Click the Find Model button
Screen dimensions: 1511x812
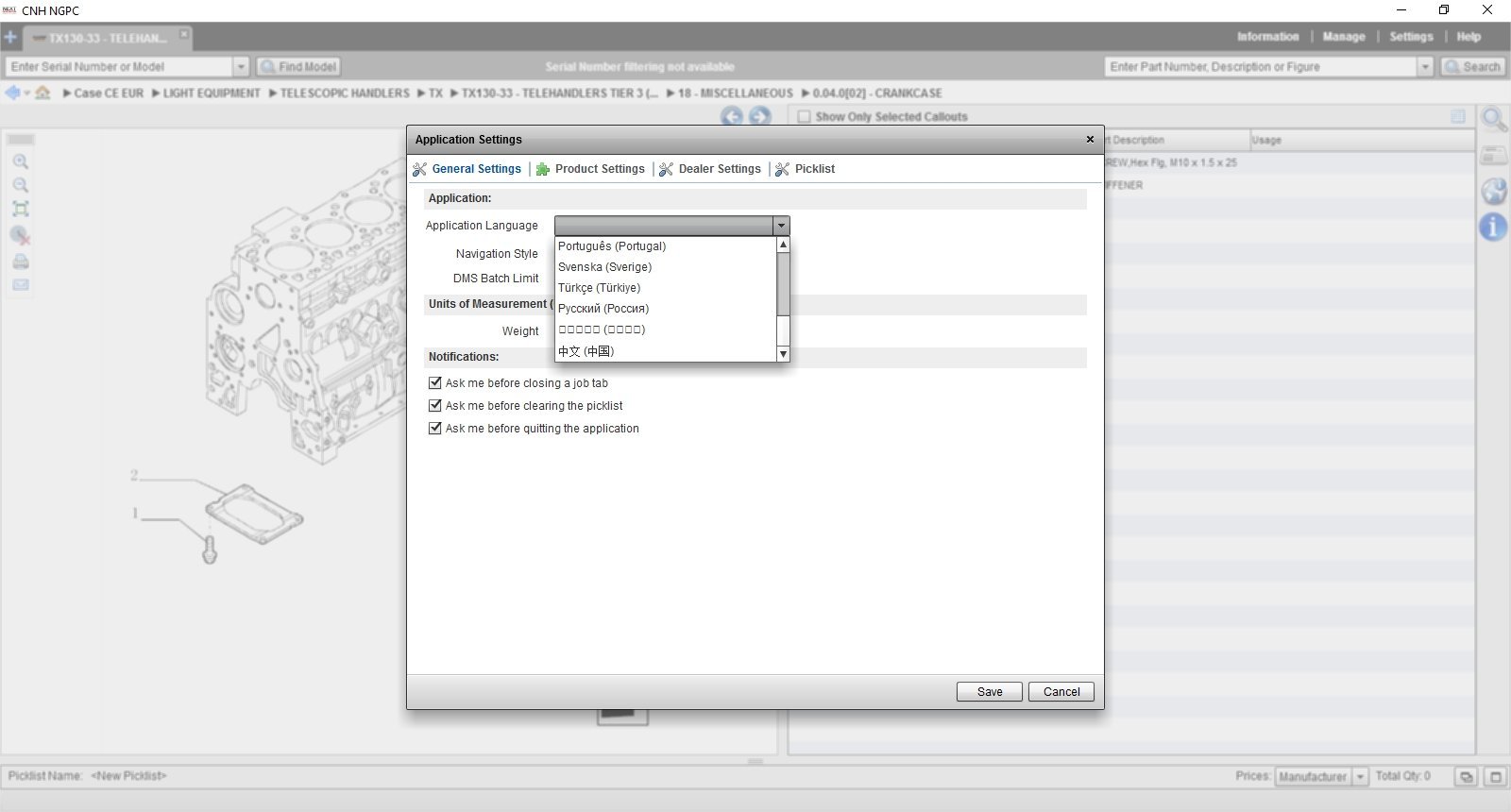pos(298,67)
